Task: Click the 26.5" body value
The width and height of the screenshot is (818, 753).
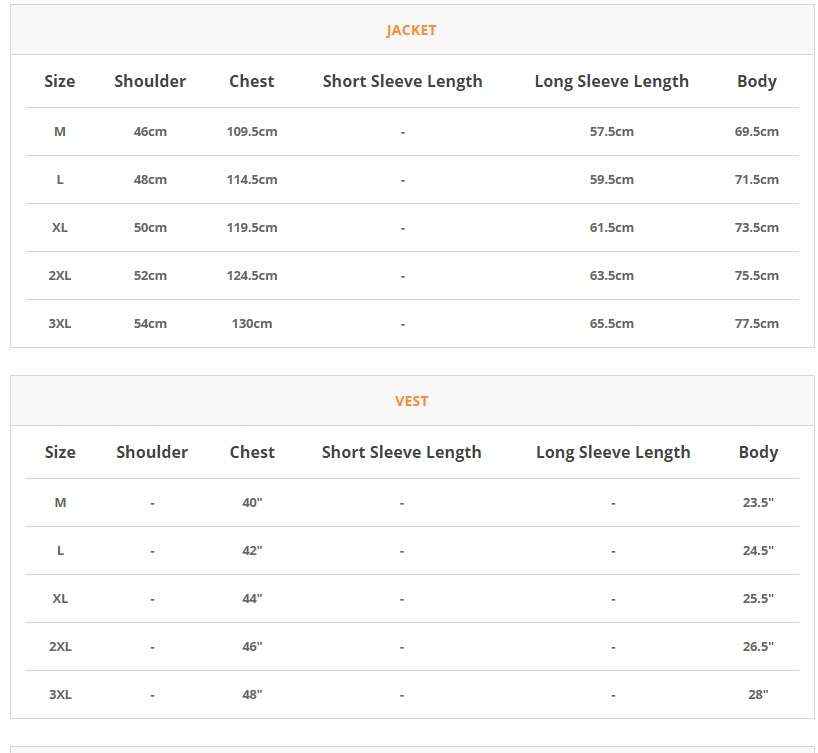Action: pos(758,646)
